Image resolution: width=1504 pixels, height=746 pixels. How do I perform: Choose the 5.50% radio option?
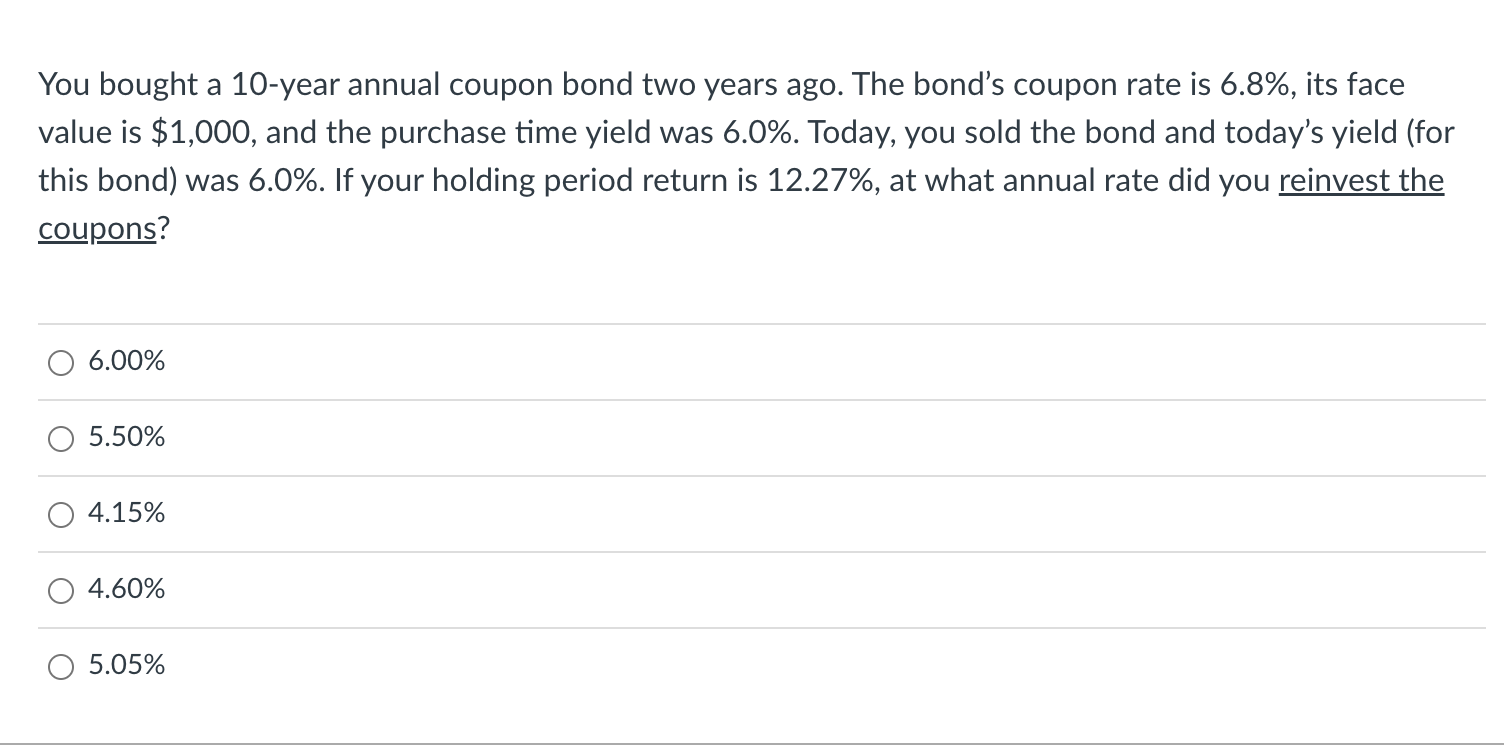coord(61,438)
